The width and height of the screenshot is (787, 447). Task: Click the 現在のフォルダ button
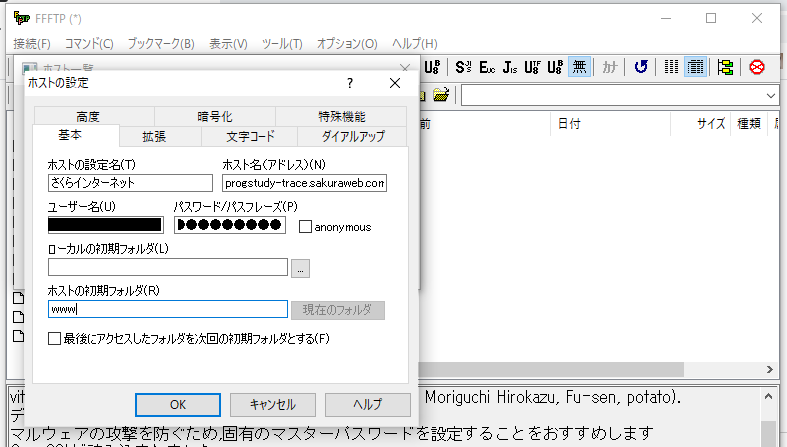[x=338, y=310]
